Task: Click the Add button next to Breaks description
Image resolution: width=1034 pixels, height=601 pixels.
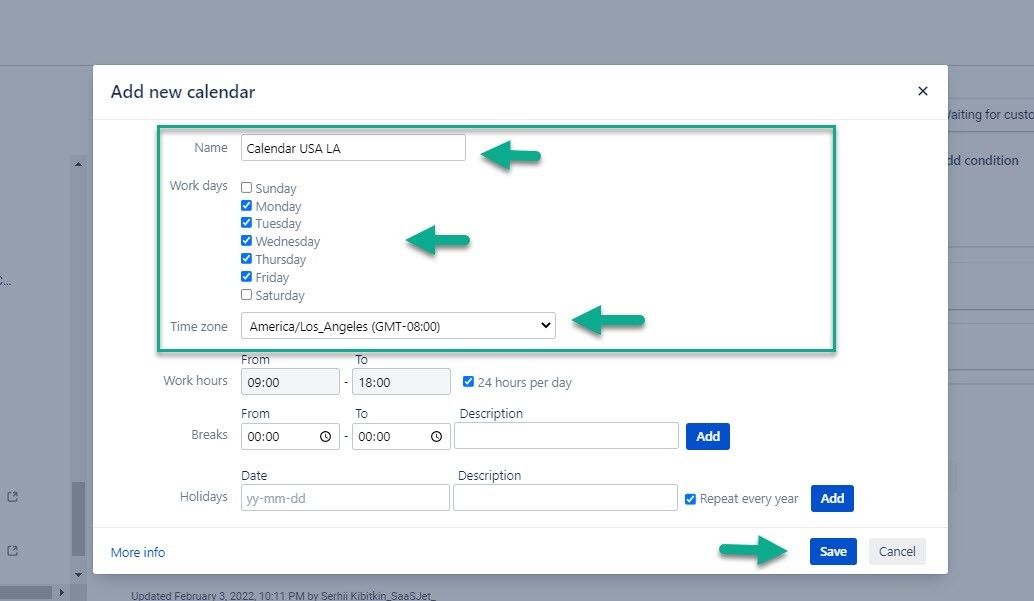Action: (707, 436)
